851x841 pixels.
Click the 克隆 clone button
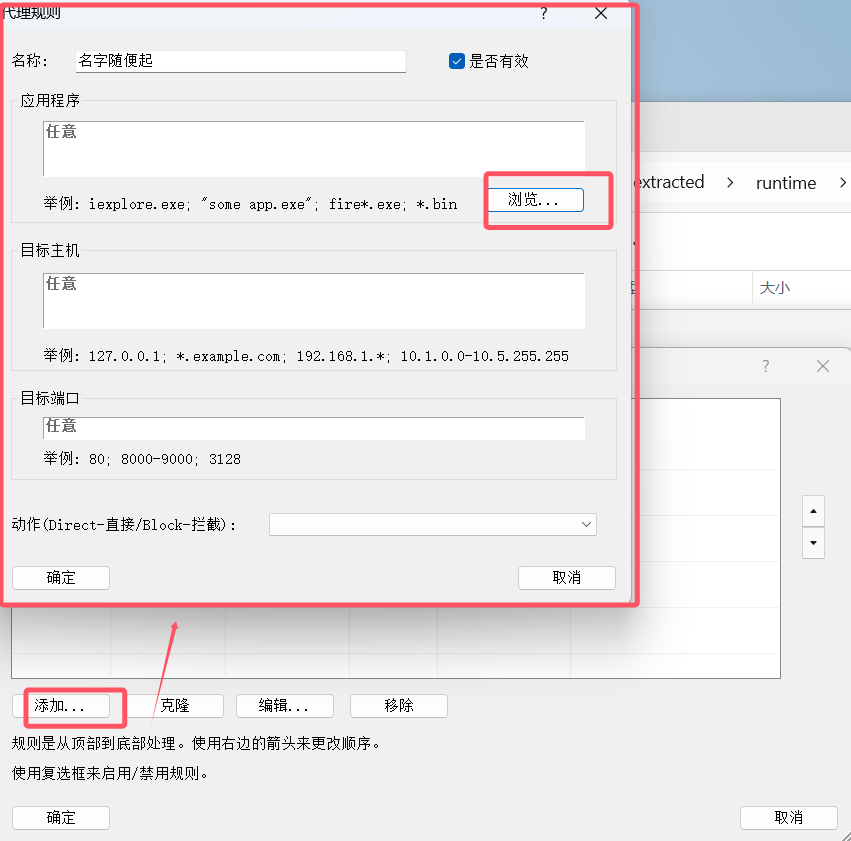pyautogui.click(x=174, y=705)
